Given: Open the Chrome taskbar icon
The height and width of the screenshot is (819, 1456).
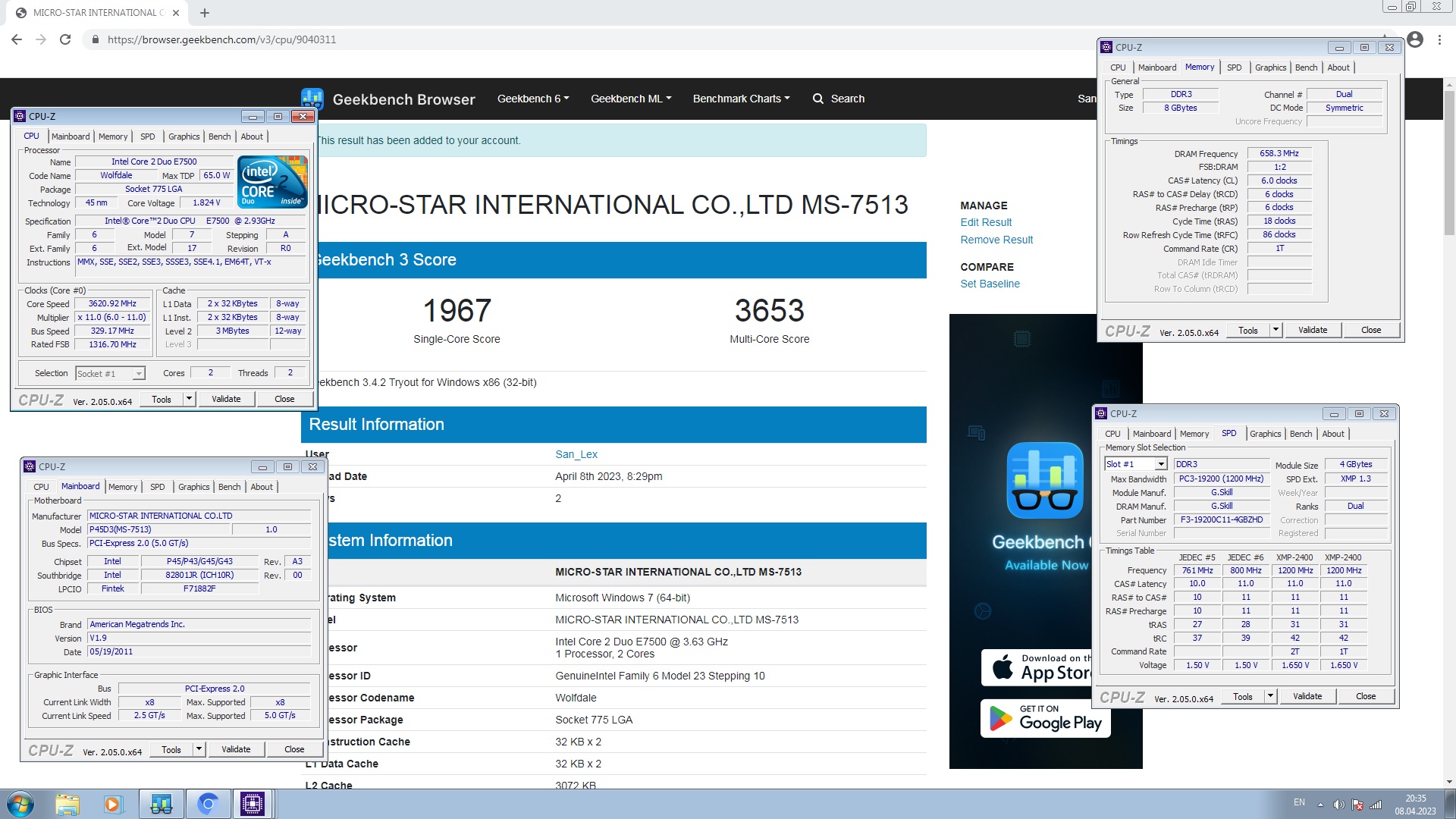Looking at the screenshot, I should click(208, 804).
